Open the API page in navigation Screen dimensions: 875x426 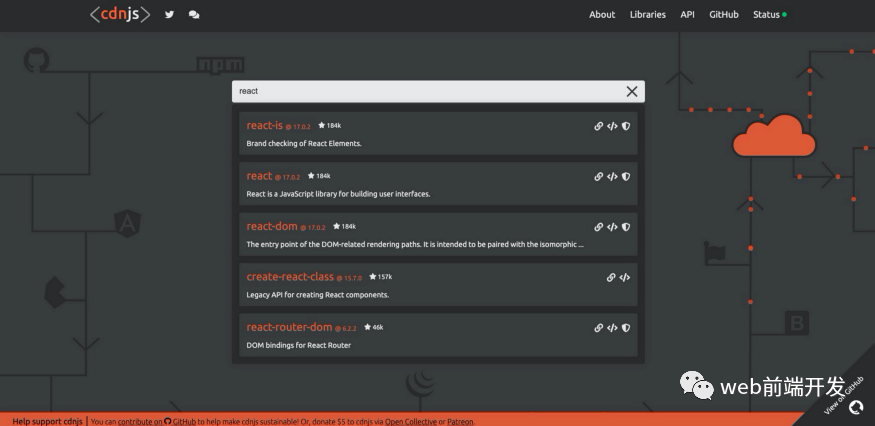click(688, 15)
